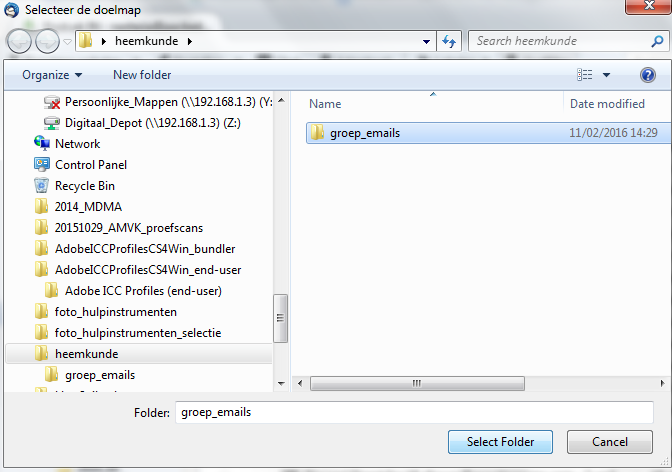Select the Control Panel icon in sidebar

pyautogui.click(x=41, y=164)
